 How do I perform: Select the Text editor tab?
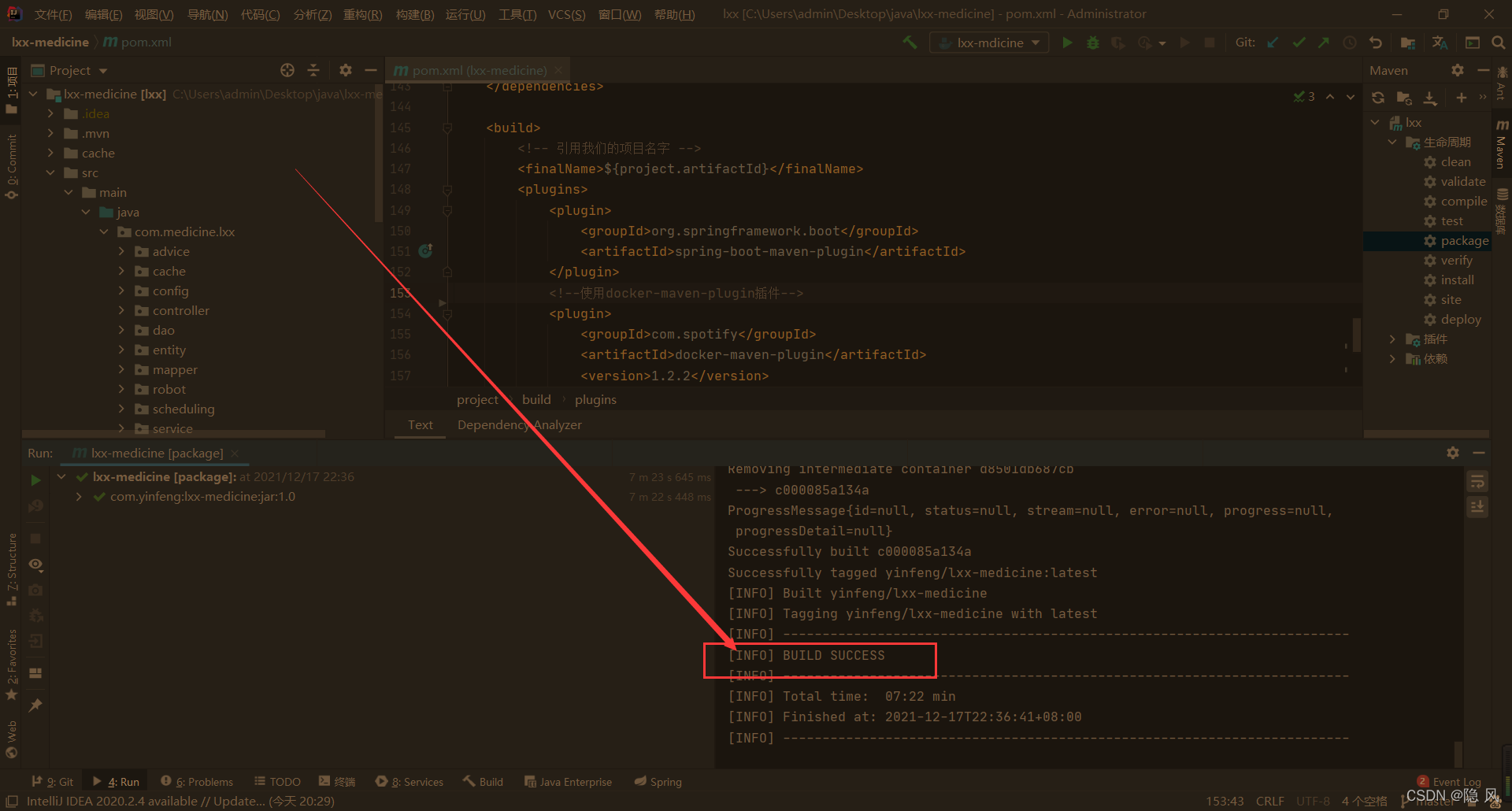pos(420,424)
